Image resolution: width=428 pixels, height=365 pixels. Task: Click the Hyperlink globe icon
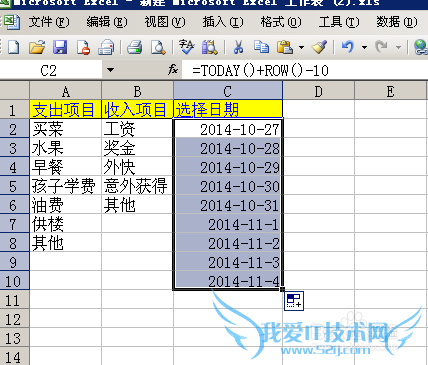click(421, 47)
